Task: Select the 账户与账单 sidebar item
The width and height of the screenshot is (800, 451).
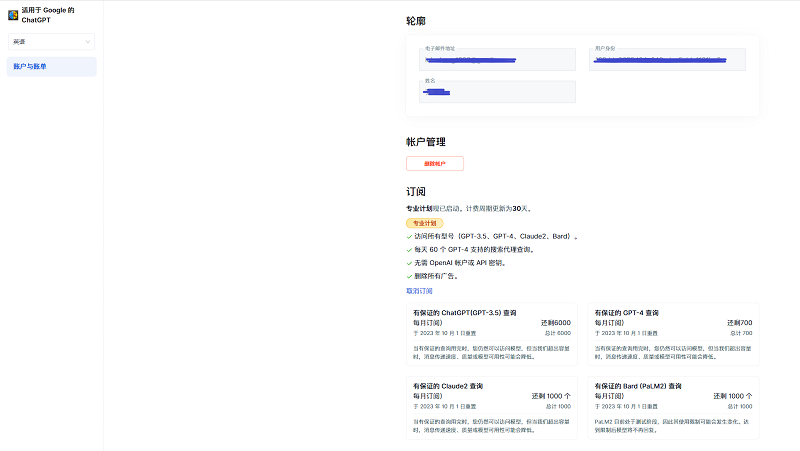Action: point(52,67)
